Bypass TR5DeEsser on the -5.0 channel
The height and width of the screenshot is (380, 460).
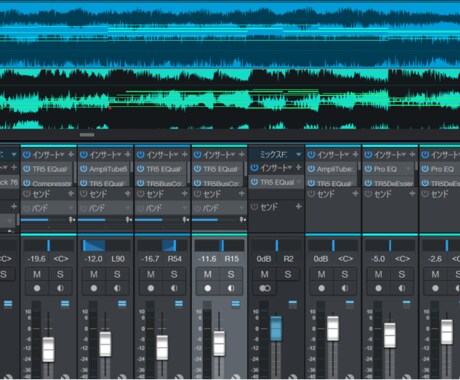pos(368,183)
